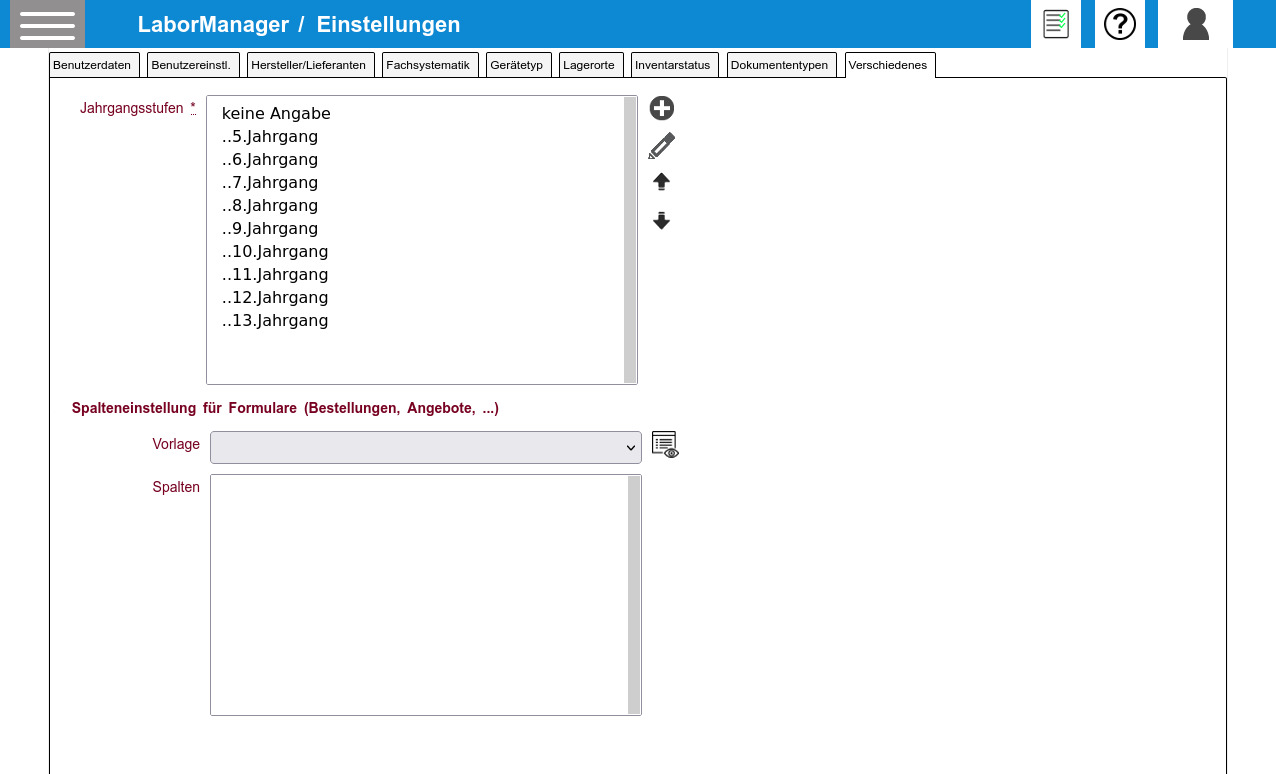
Task: Select 'keine Angabe' in Jahrgangsstufen list
Action: pyautogui.click(x=415, y=114)
